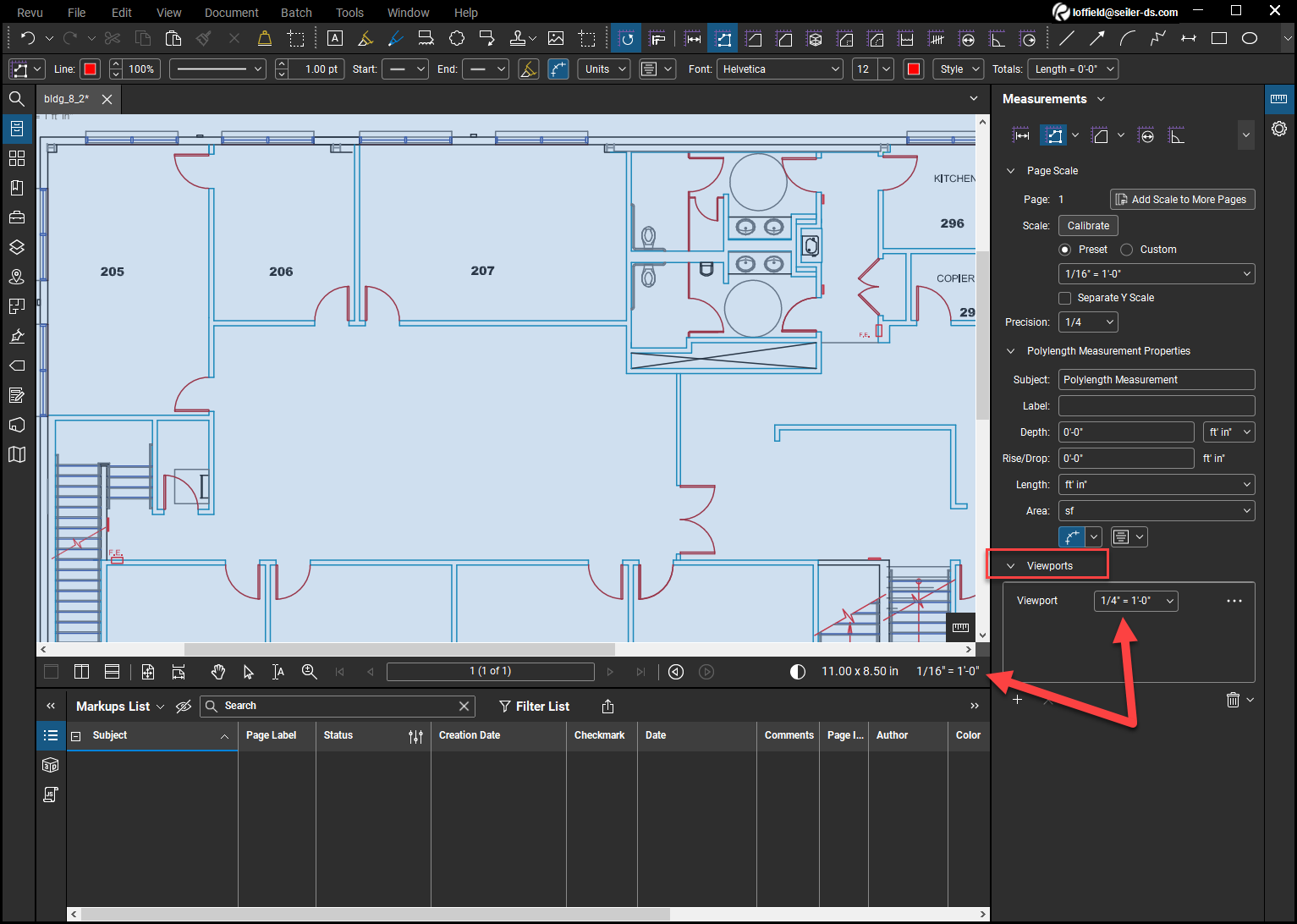Select the Arrow drawing tool
Screen dimensions: 1297x924
[x=1097, y=38]
